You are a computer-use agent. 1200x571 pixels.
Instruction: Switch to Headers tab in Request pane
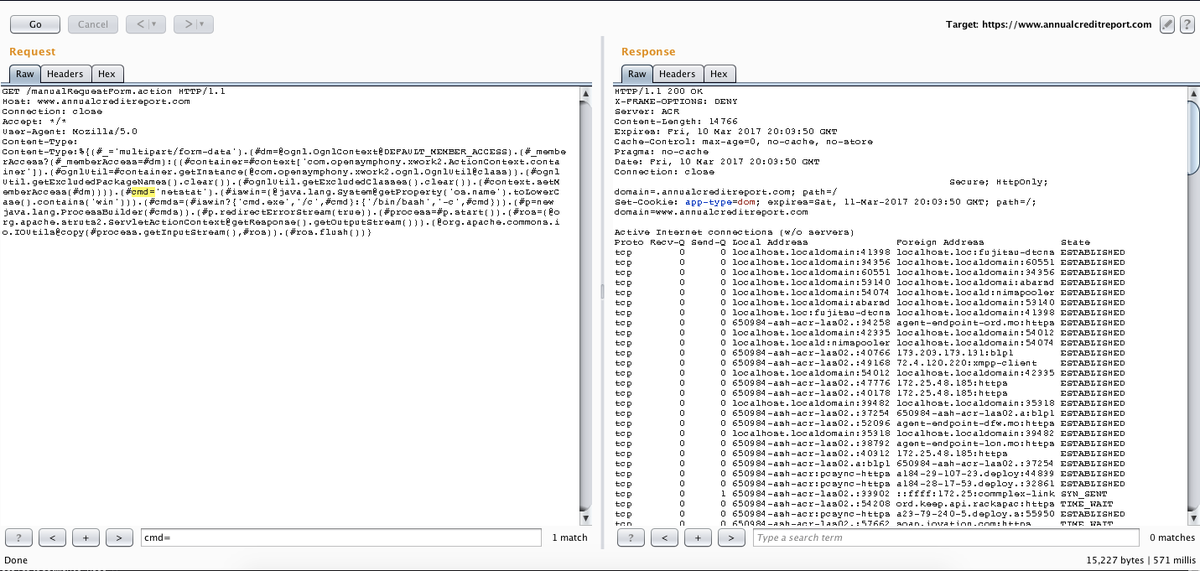[x=65, y=74]
